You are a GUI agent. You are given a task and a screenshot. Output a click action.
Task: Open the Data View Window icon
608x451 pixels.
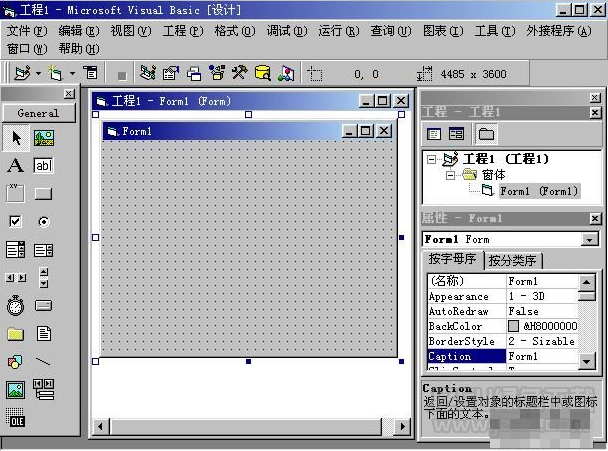[263, 73]
